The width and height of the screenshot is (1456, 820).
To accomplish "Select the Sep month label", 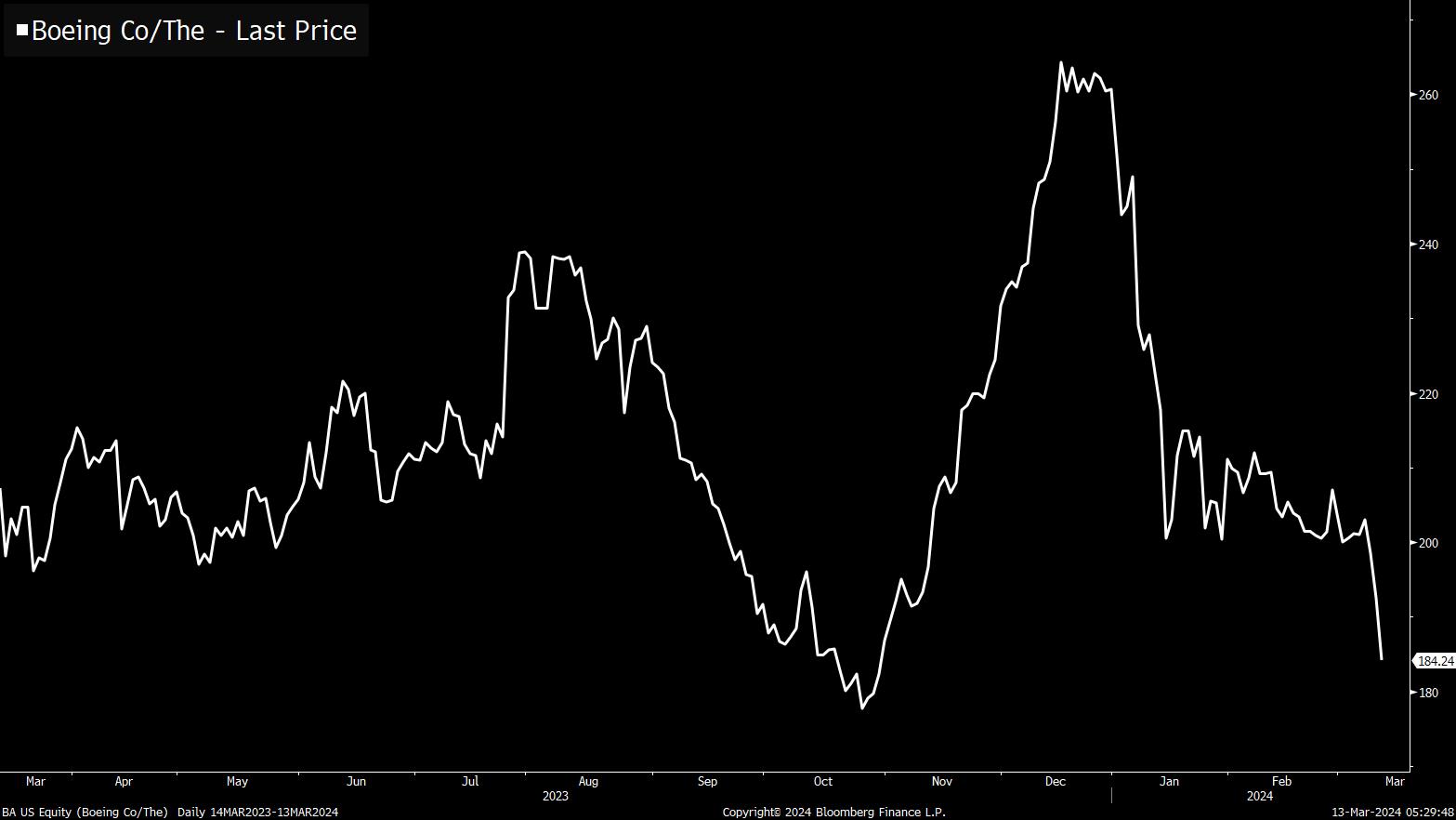I will pos(707,782).
